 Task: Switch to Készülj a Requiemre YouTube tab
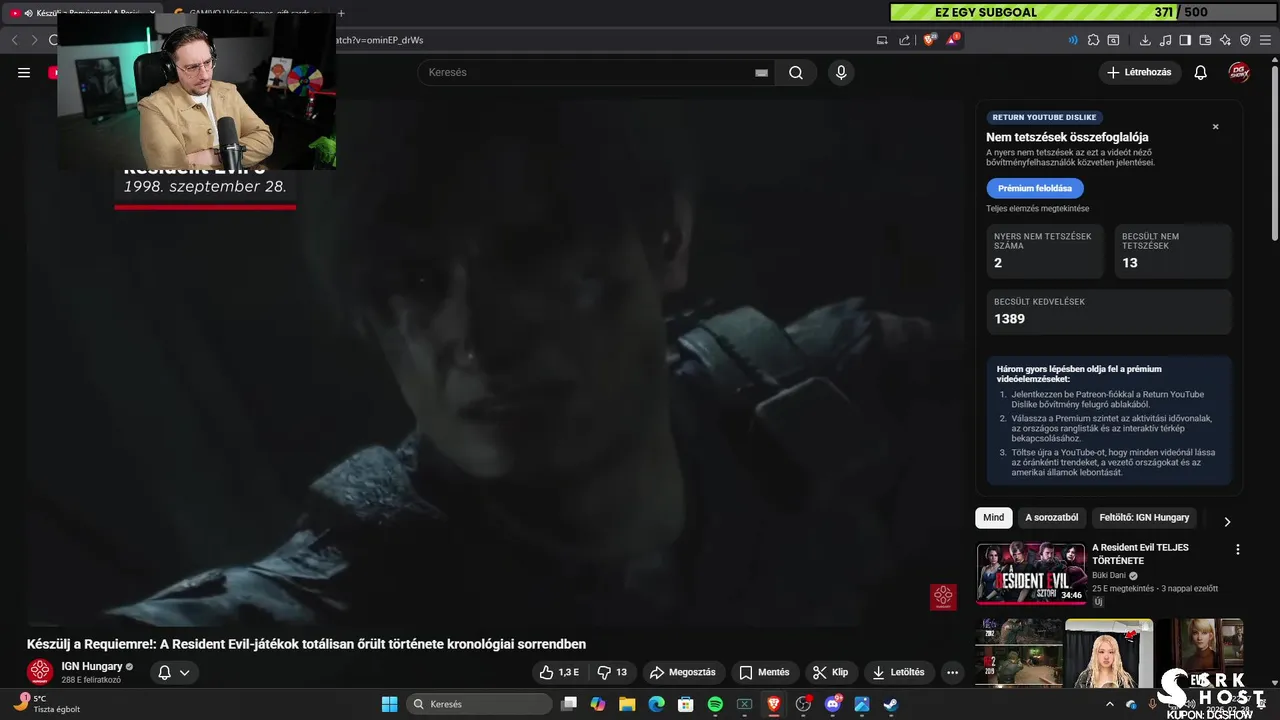83,13
